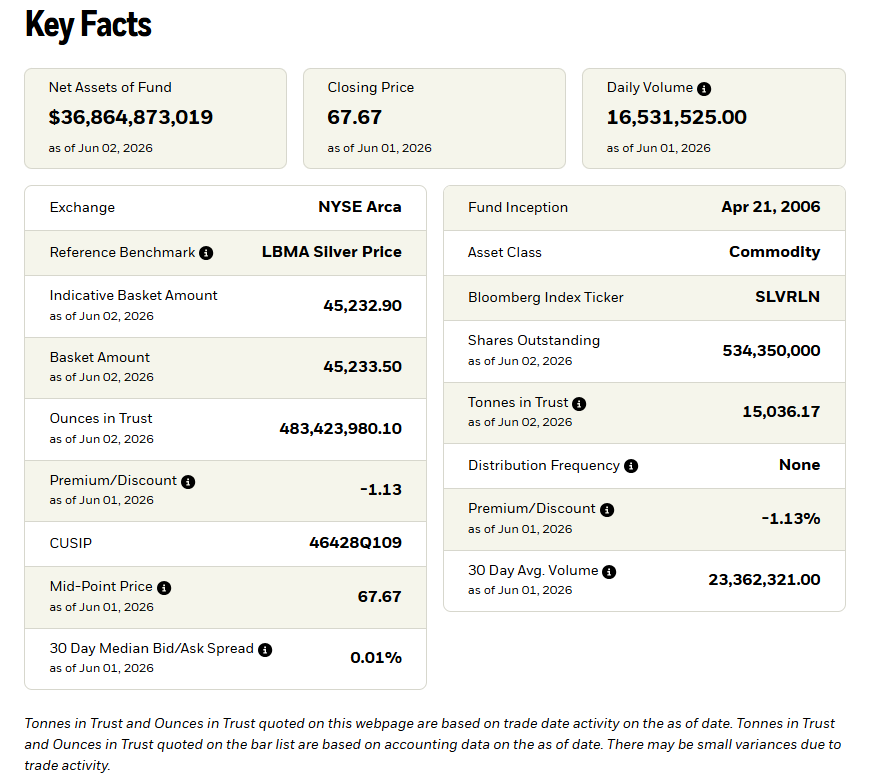Click the 'as of Jun 02, 2026' date under Net Assets

[100, 148]
